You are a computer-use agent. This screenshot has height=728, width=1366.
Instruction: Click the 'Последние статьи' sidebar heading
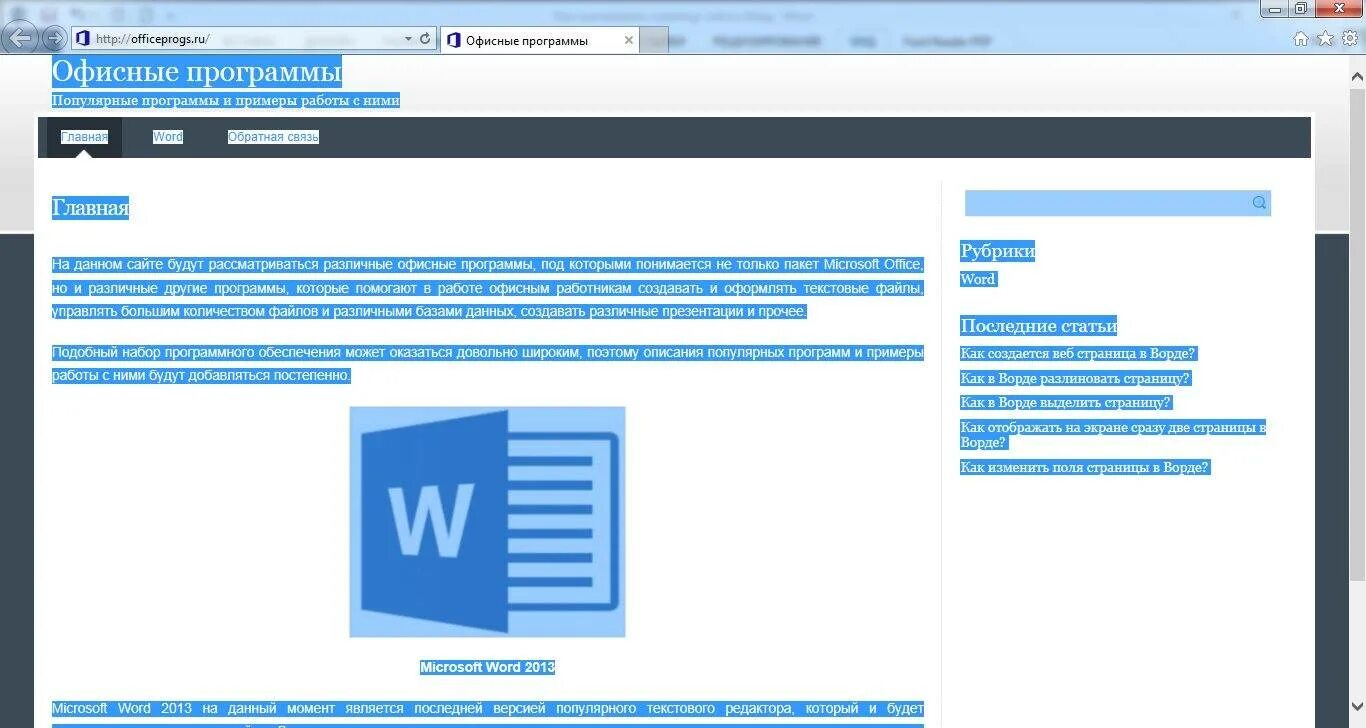tap(1039, 326)
